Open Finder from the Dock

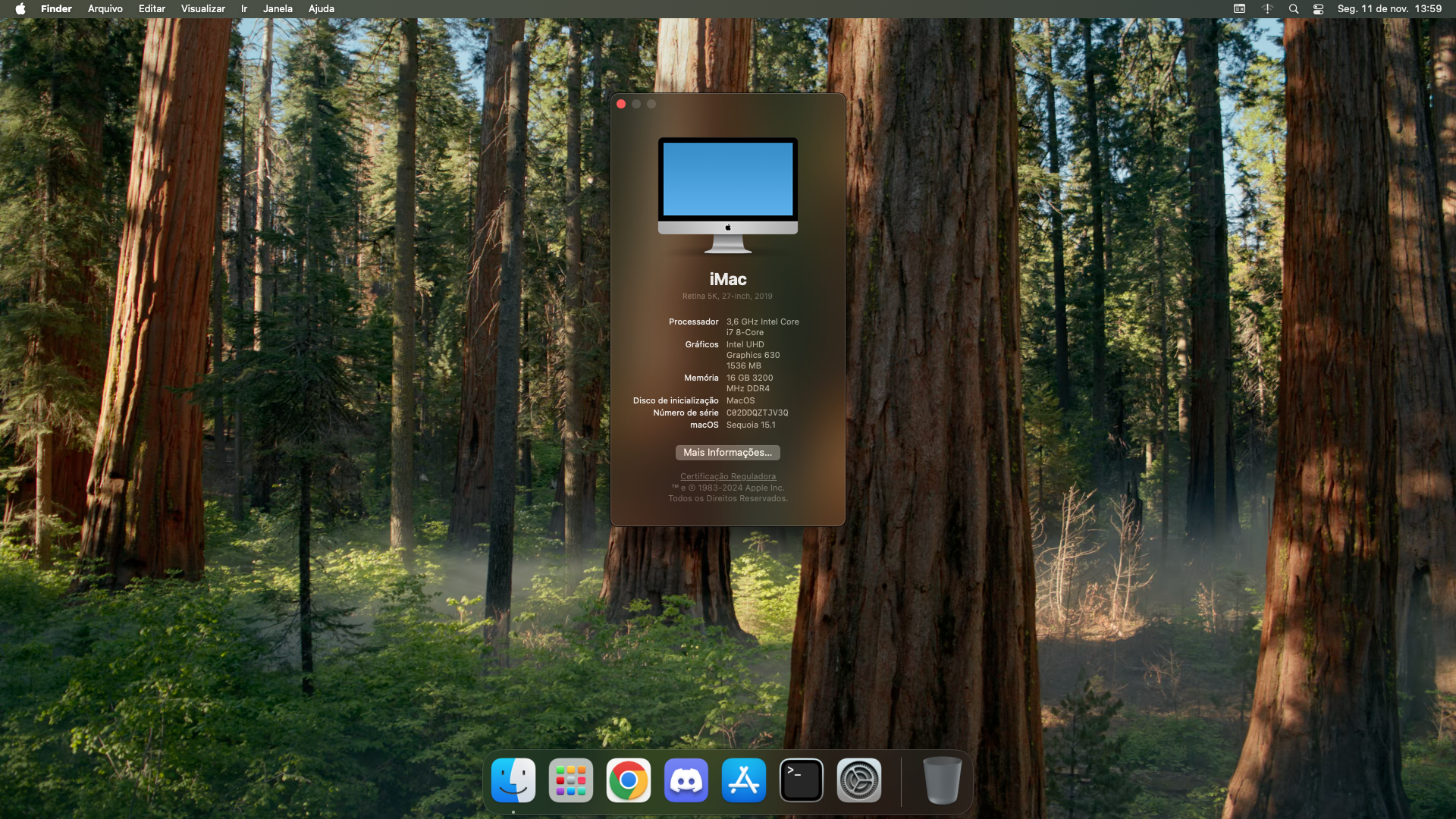point(513,780)
